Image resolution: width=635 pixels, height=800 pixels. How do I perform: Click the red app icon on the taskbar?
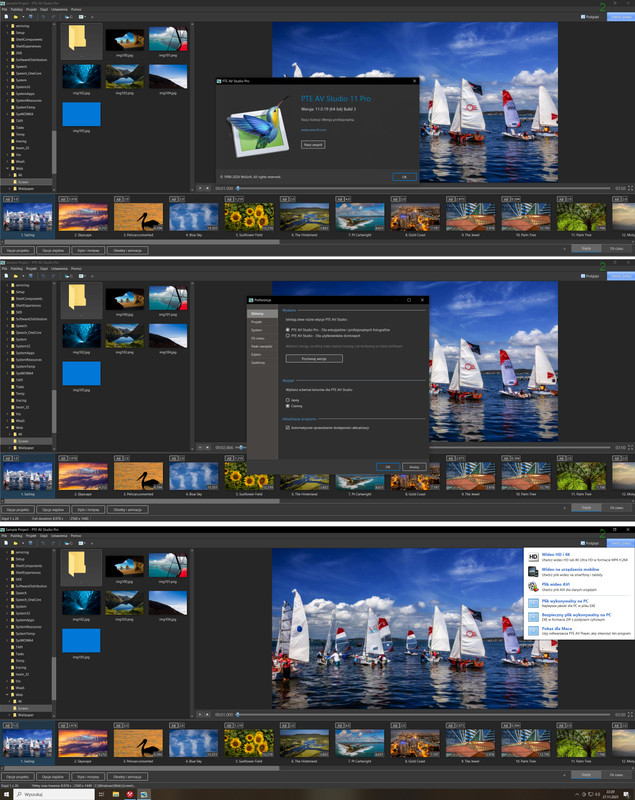coord(130,794)
